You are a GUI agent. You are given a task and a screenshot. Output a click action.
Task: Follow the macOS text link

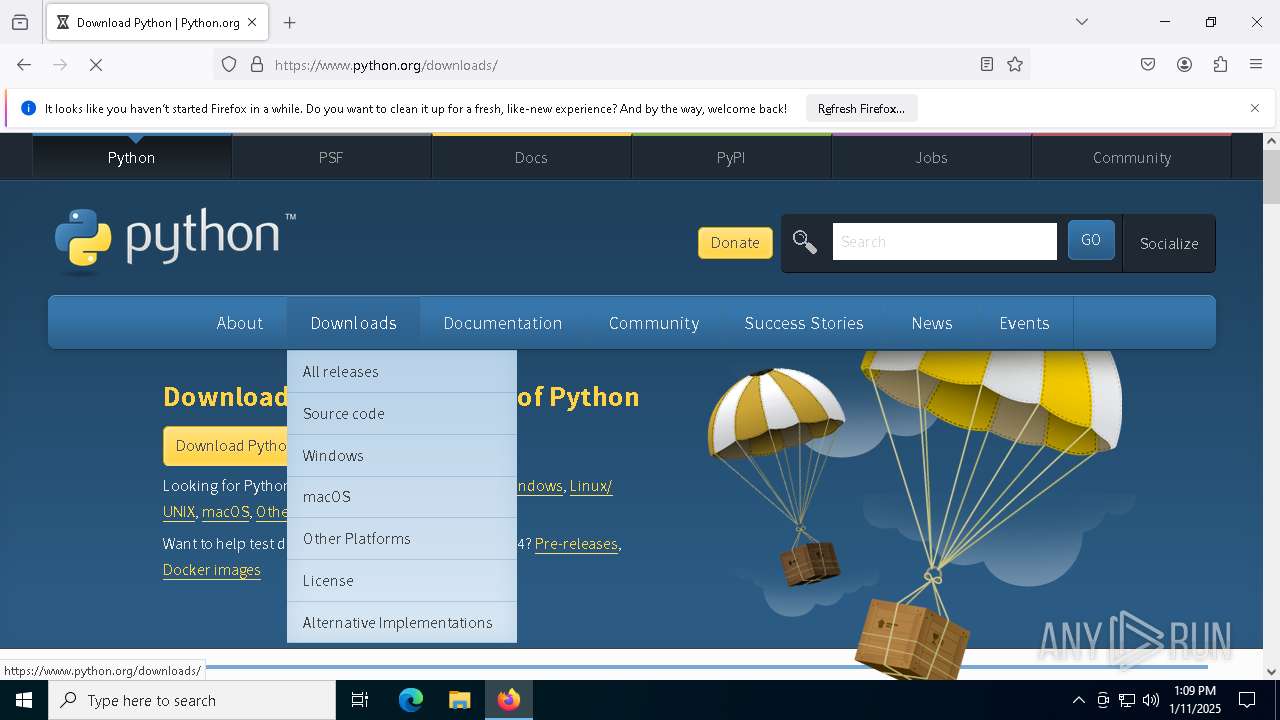pyautogui.click(x=226, y=512)
